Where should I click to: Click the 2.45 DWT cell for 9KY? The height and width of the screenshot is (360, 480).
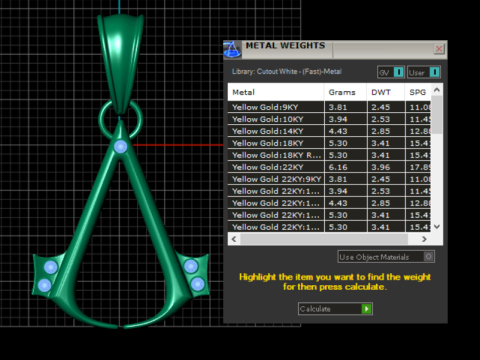[386, 107]
